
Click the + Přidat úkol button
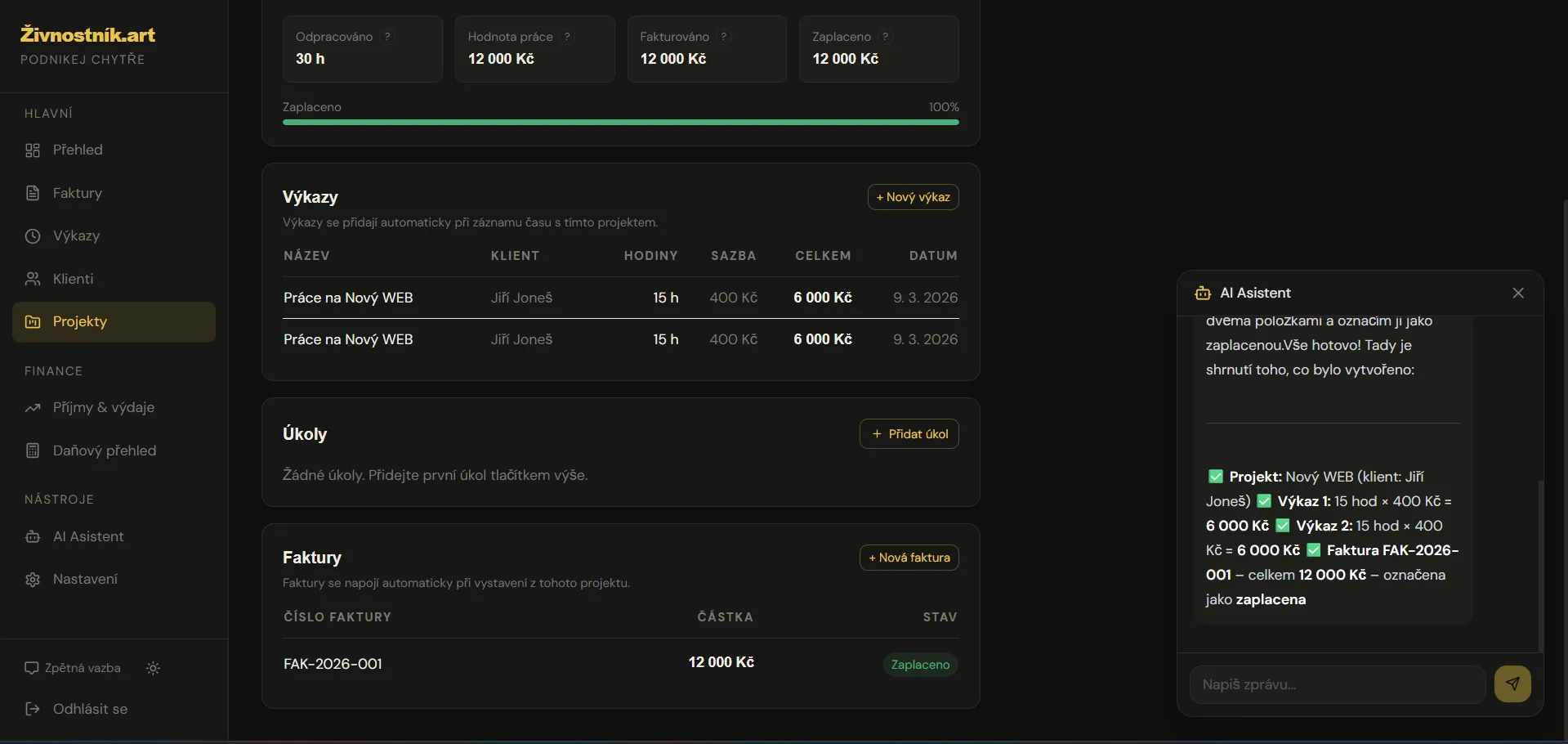(x=909, y=434)
